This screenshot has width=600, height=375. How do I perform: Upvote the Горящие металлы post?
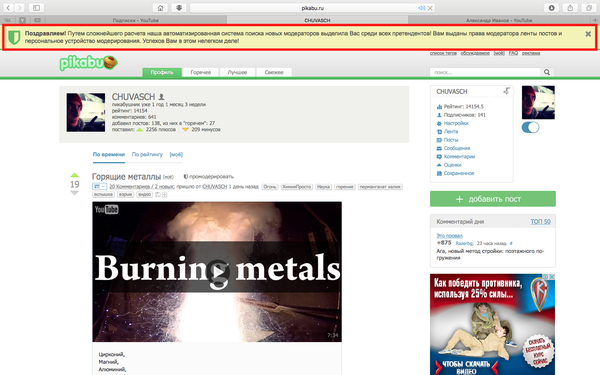point(74,175)
